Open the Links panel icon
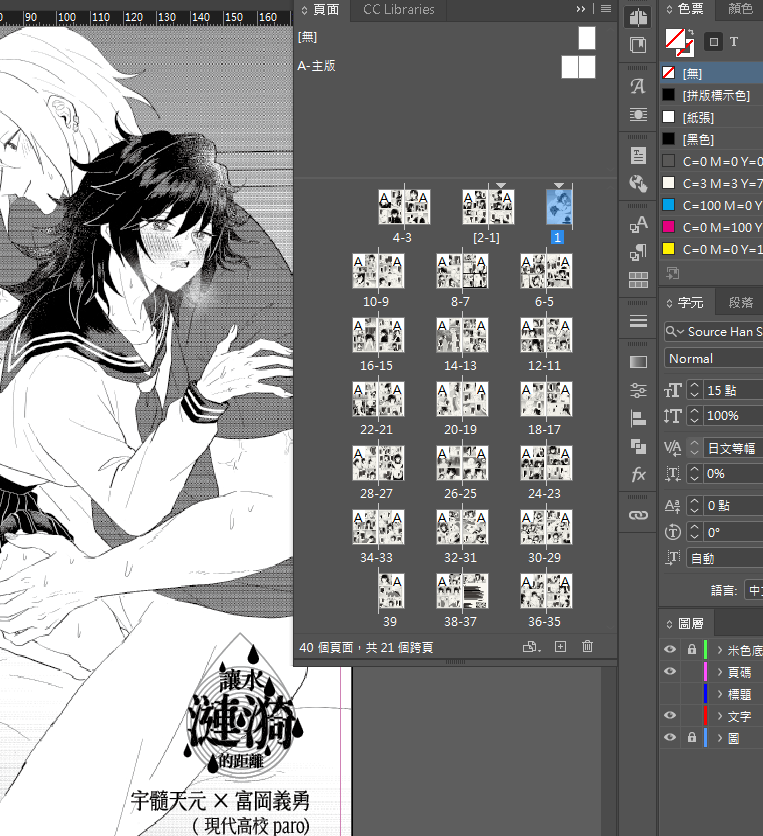The height and width of the screenshot is (836, 763). coord(638,515)
